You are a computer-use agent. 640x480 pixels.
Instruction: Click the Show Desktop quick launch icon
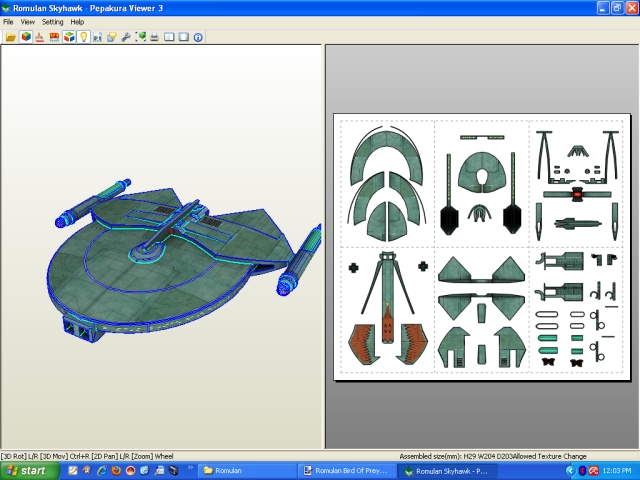(x=72, y=471)
